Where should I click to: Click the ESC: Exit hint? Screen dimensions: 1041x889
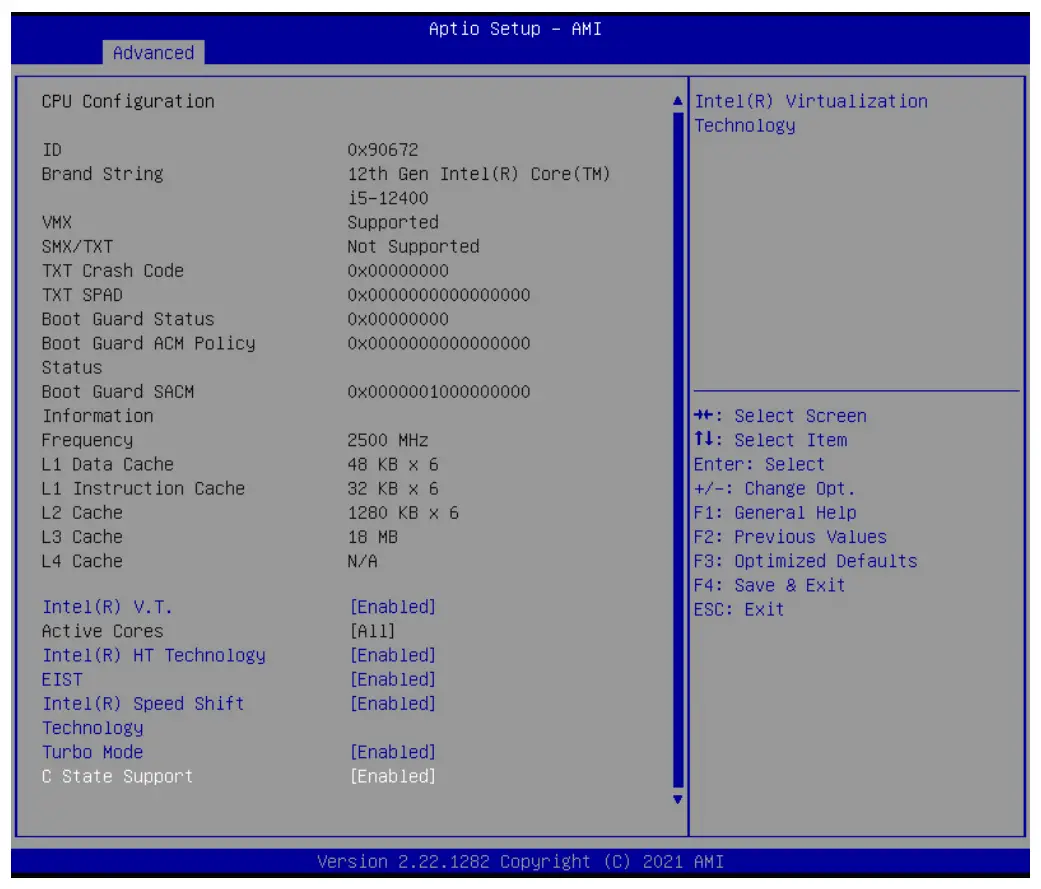[x=739, y=609]
